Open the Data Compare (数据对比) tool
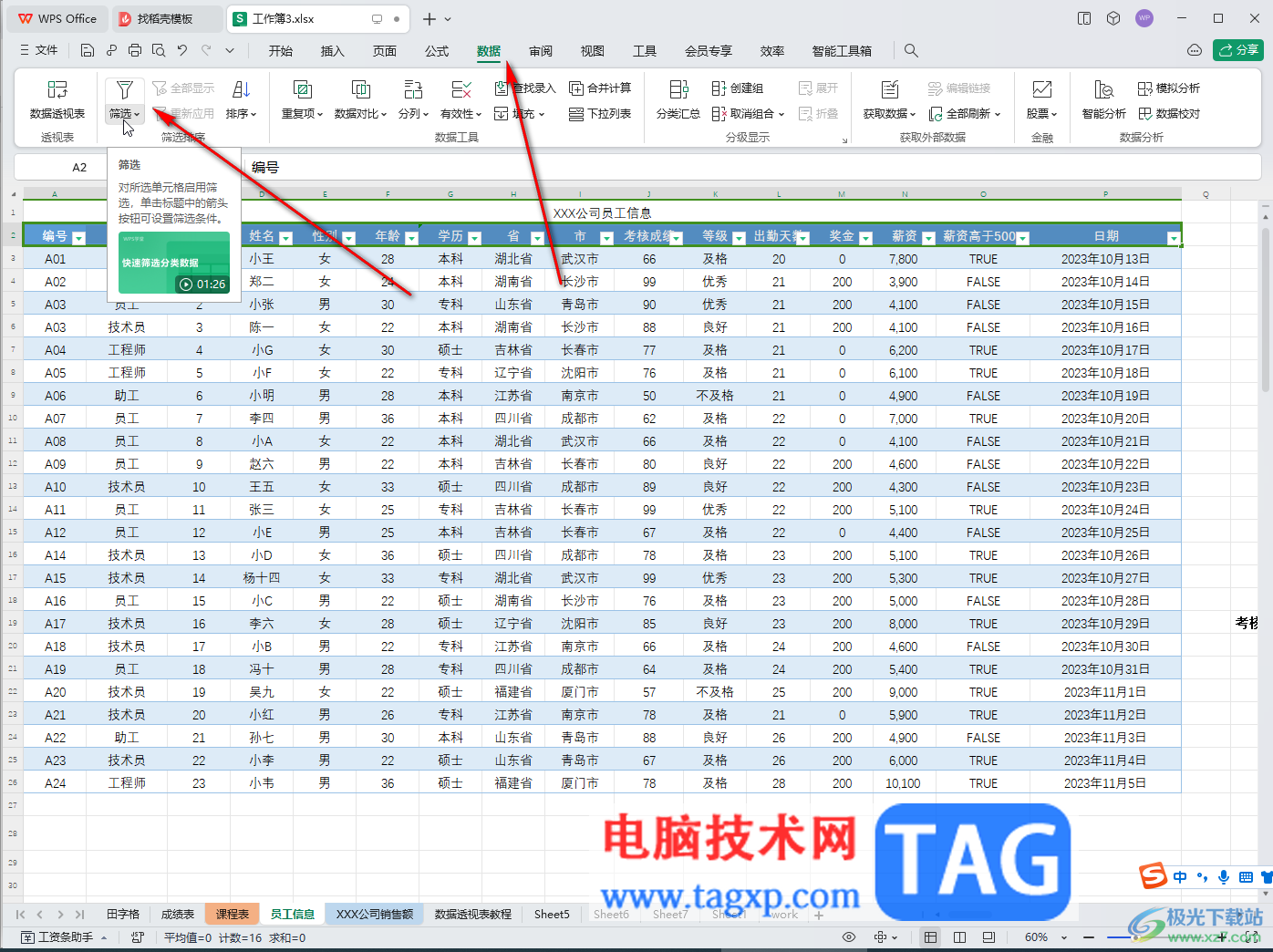Screen dimensions: 1273x952 (x=360, y=99)
